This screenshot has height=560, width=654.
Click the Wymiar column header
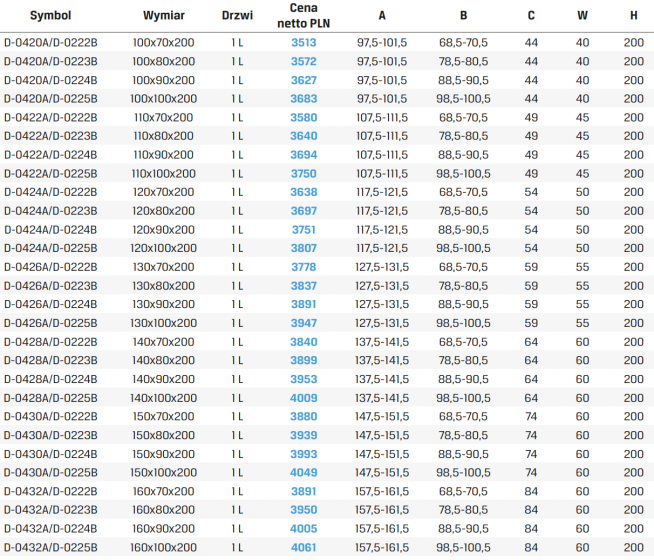click(x=164, y=15)
